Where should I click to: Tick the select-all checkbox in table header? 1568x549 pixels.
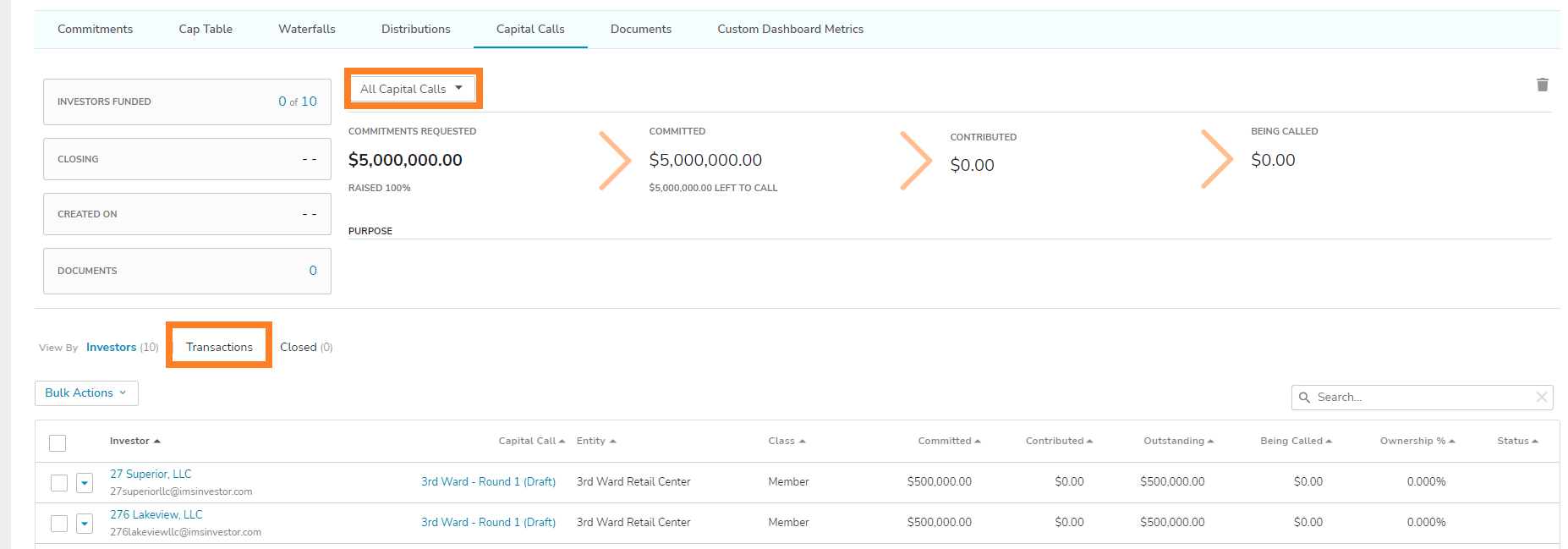[x=58, y=442]
